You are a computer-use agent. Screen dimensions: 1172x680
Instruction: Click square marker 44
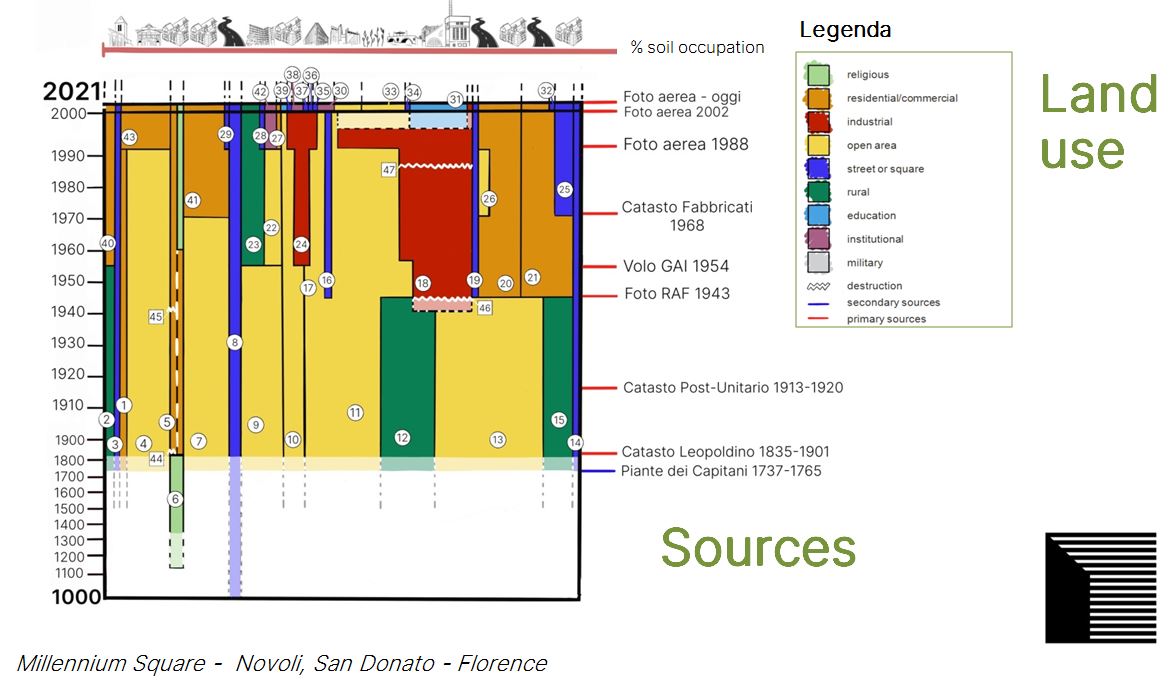point(156,459)
